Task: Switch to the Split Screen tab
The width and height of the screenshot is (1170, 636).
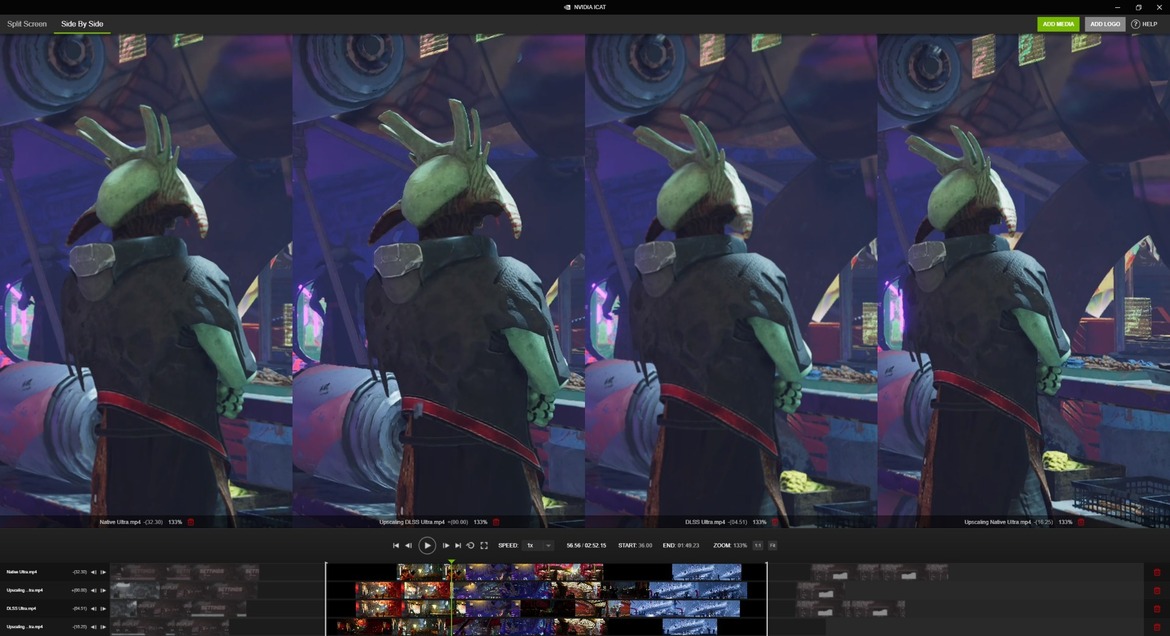Action: pos(27,24)
